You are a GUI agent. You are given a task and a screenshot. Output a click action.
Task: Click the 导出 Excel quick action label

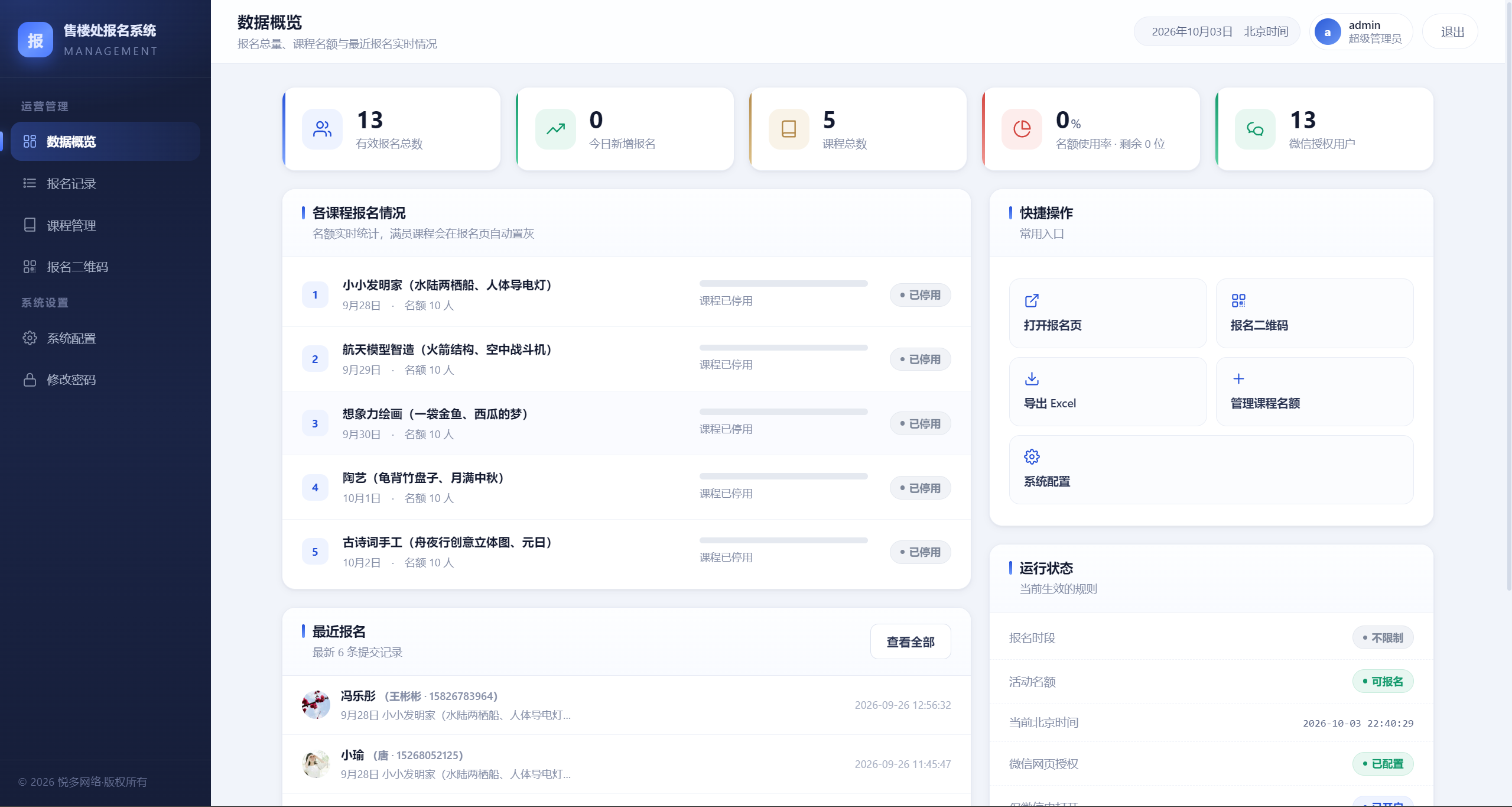[1049, 403]
